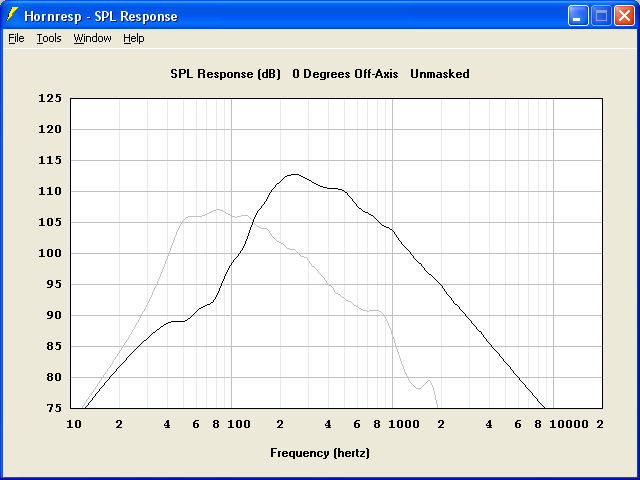Click the '0 Degrees Off-Axis' label

point(345,74)
